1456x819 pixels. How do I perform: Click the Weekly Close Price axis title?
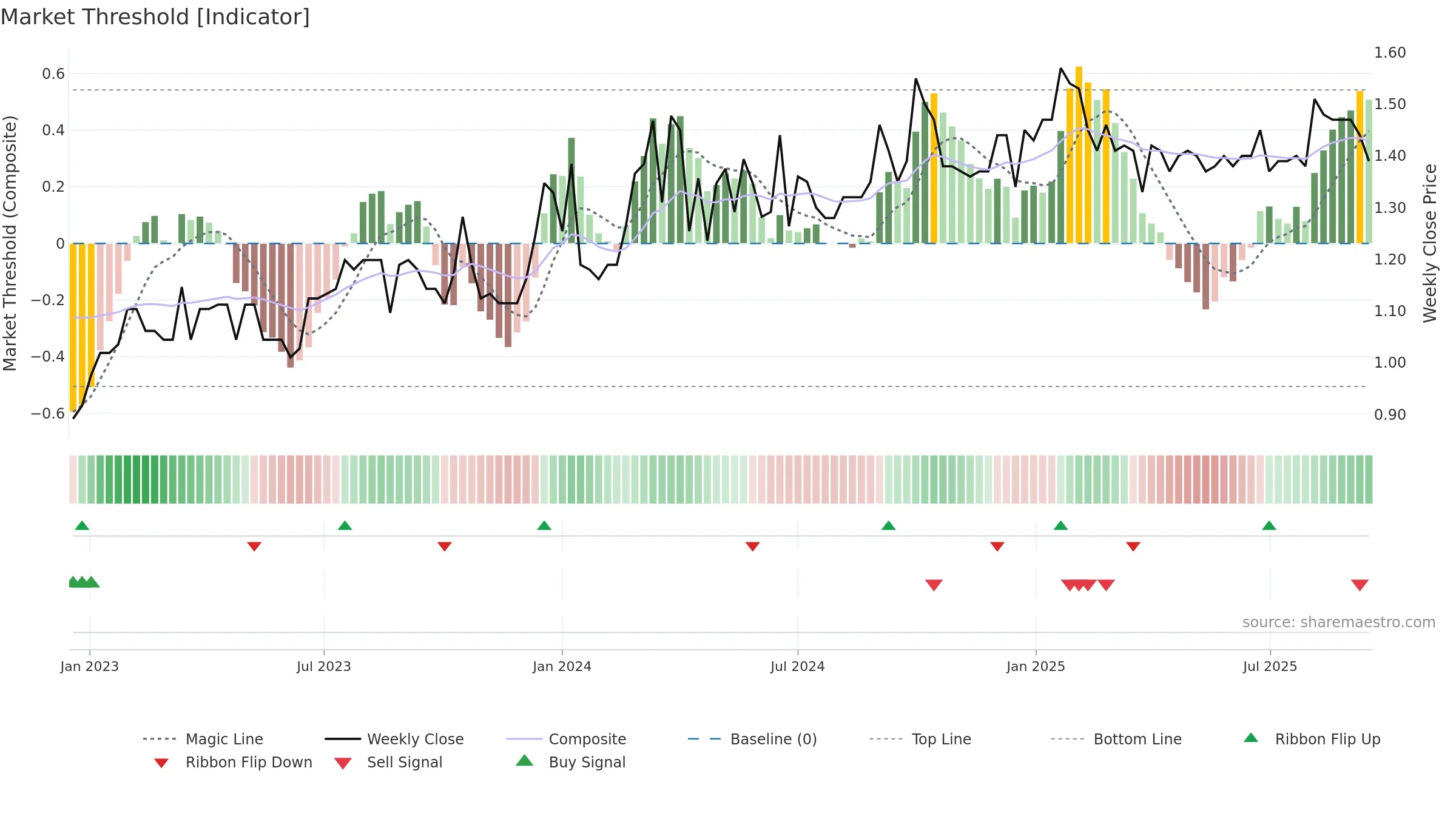[1430, 243]
